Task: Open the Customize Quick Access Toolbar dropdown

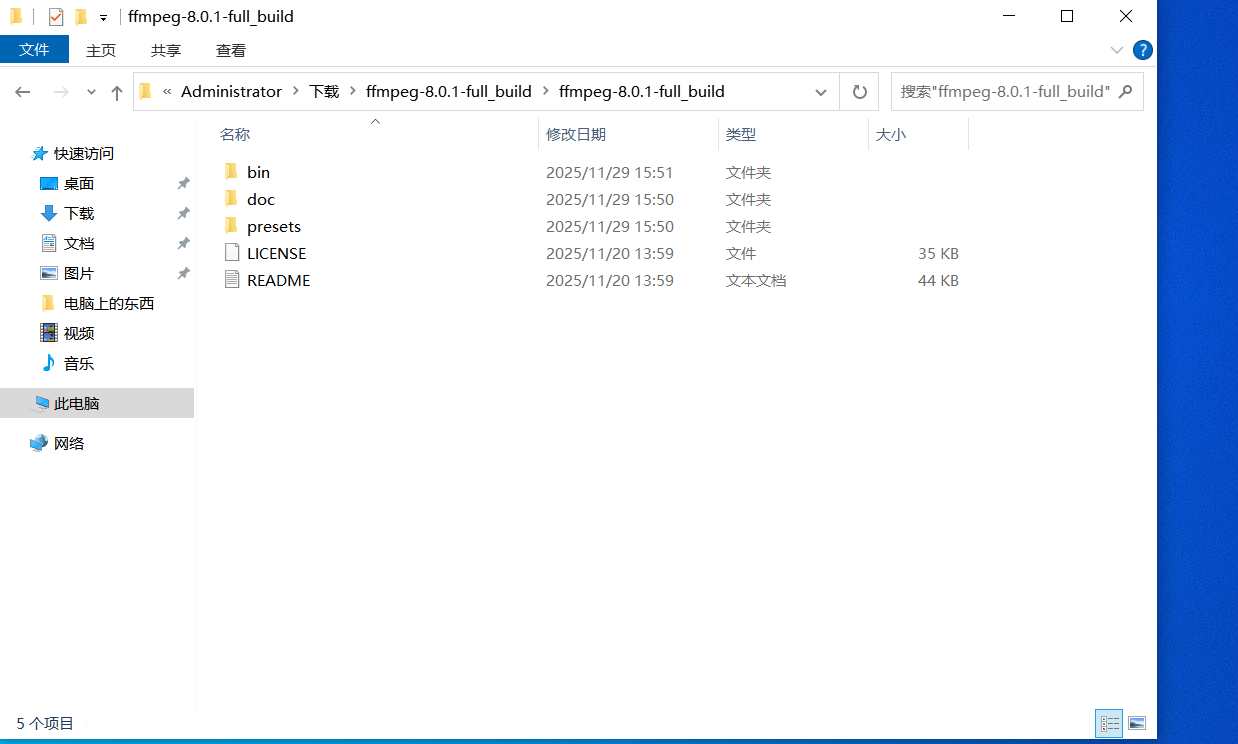Action: [103, 18]
